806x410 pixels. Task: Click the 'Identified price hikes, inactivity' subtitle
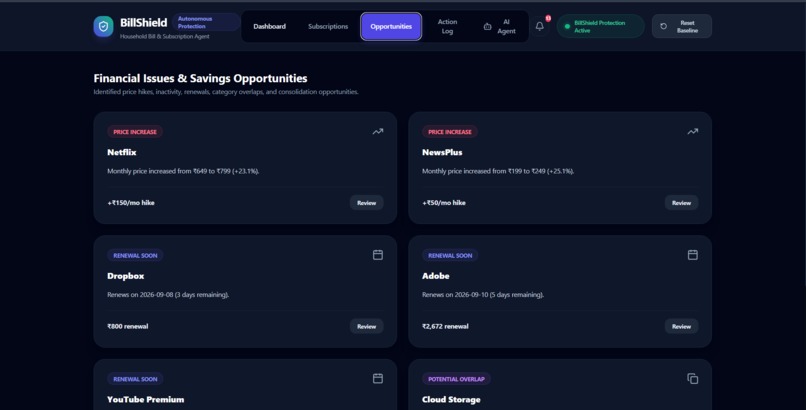226,92
